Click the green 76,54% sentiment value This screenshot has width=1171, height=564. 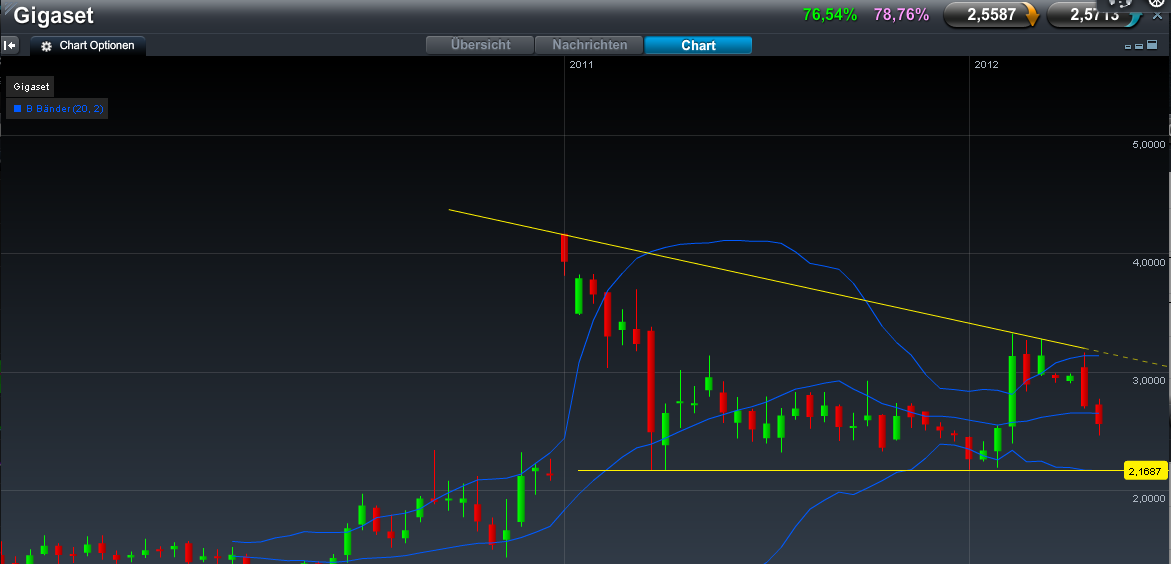point(830,14)
